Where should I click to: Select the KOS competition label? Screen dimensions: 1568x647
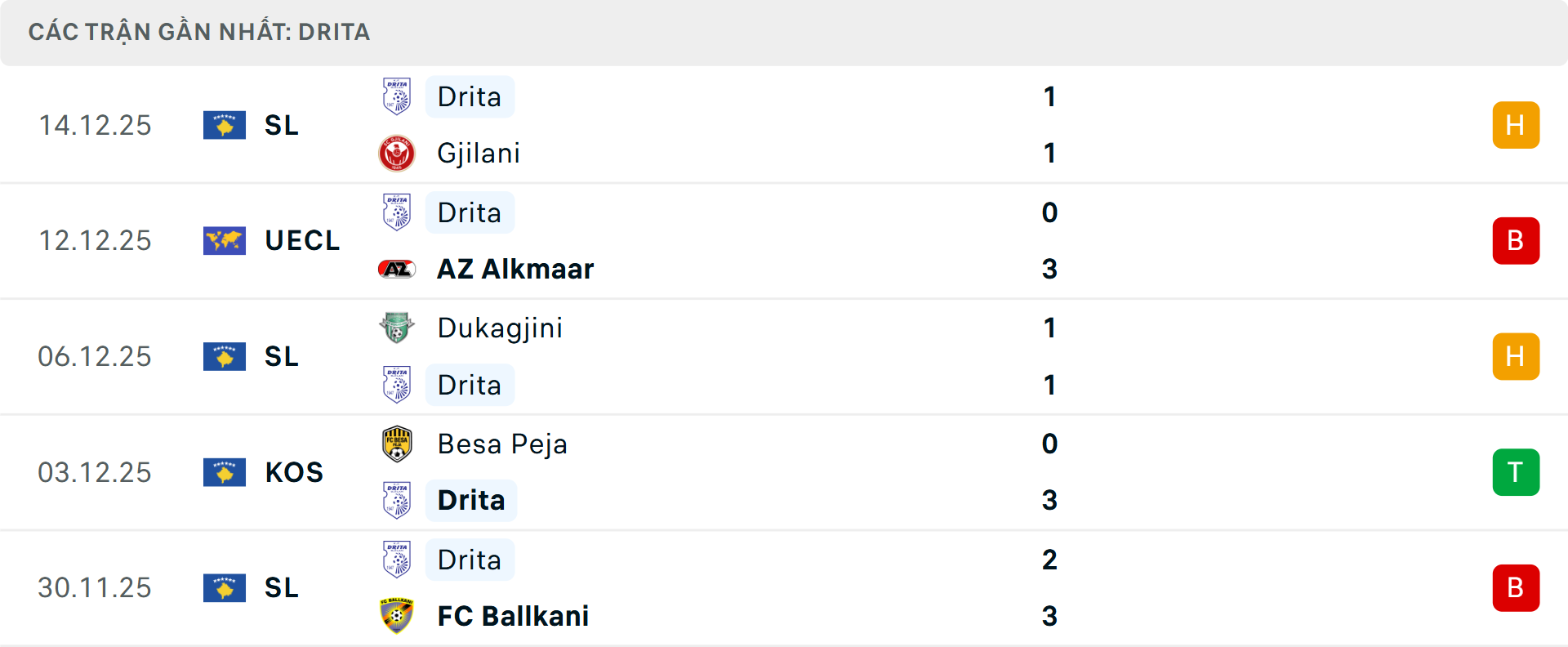click(294, 472)
